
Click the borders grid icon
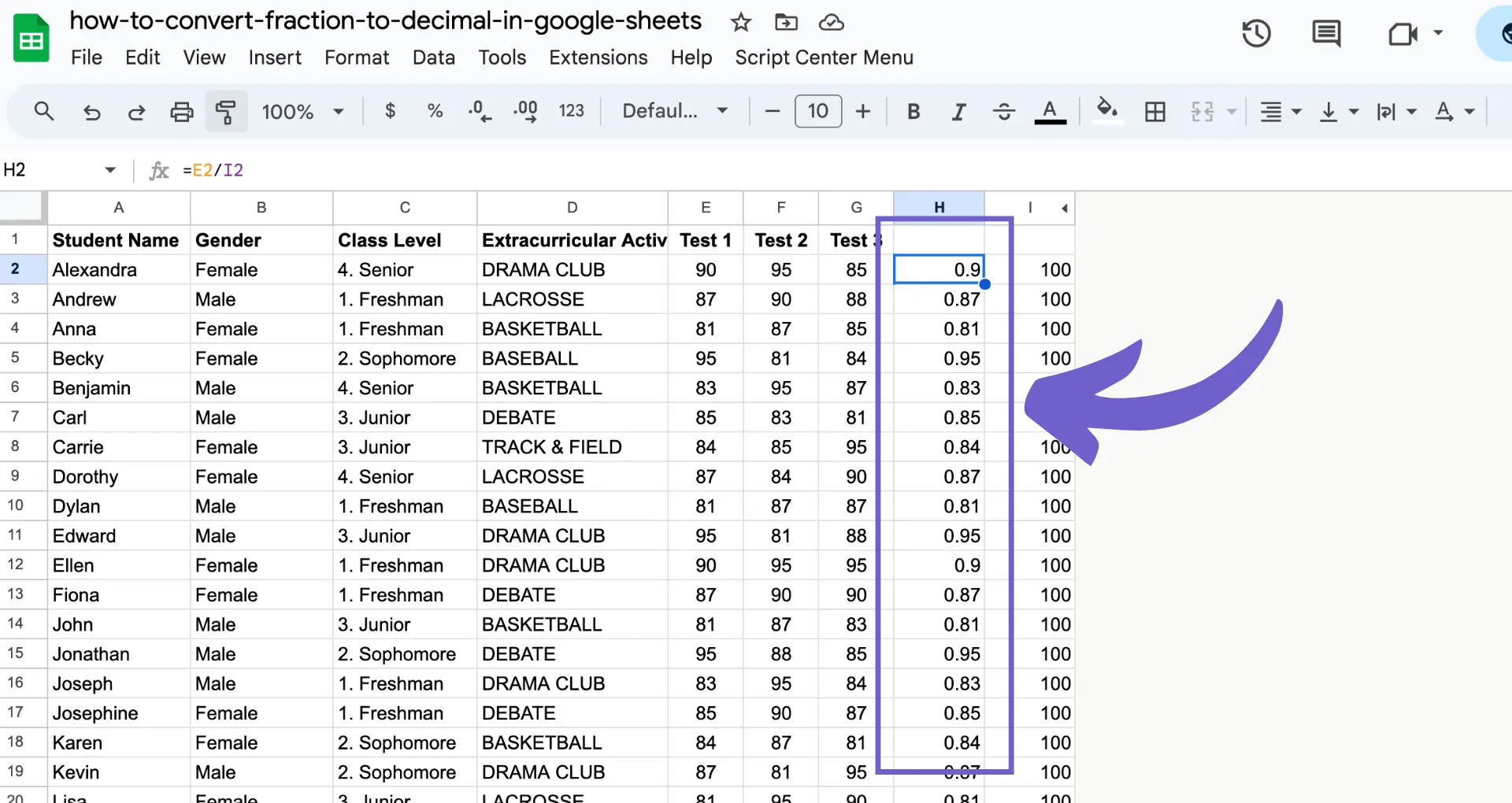click(x=1155, y=112)
